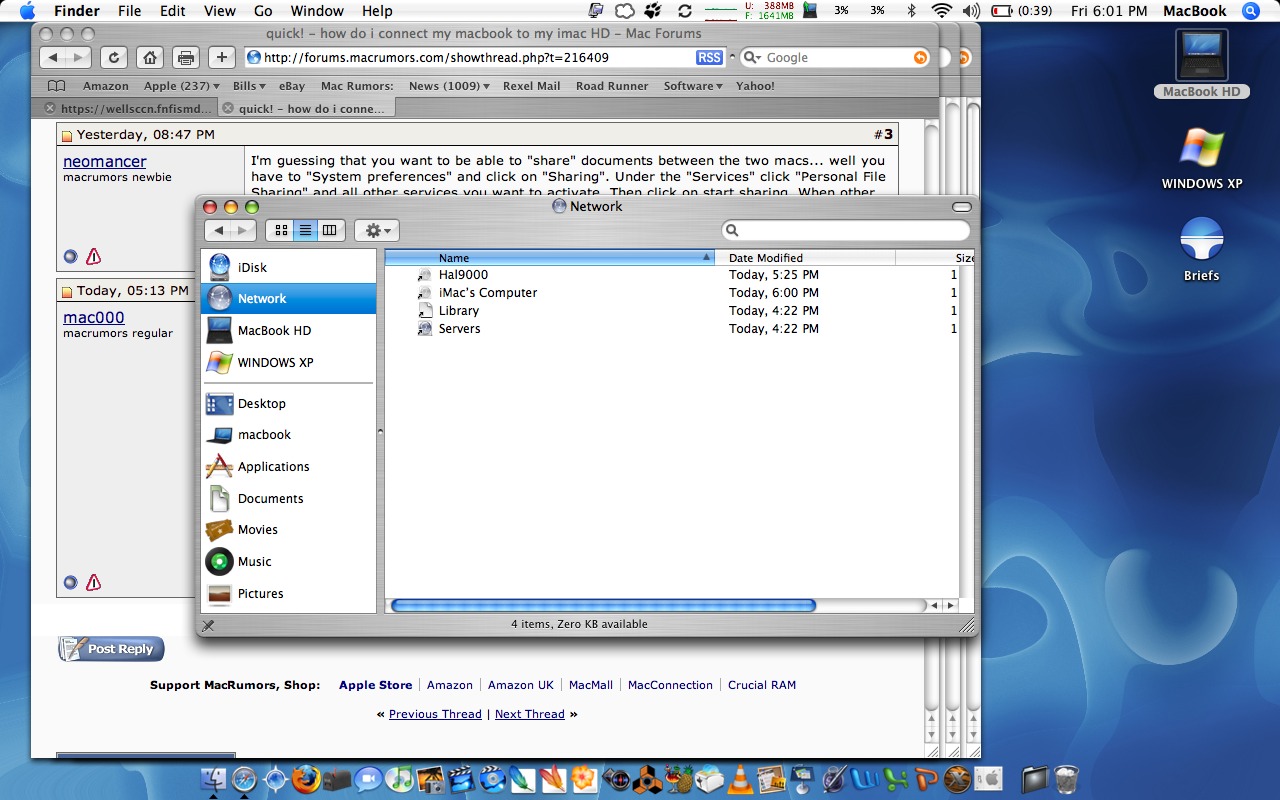Switch Finder window to icon view
The image size is (1280, 800).
tap(281, 231)
